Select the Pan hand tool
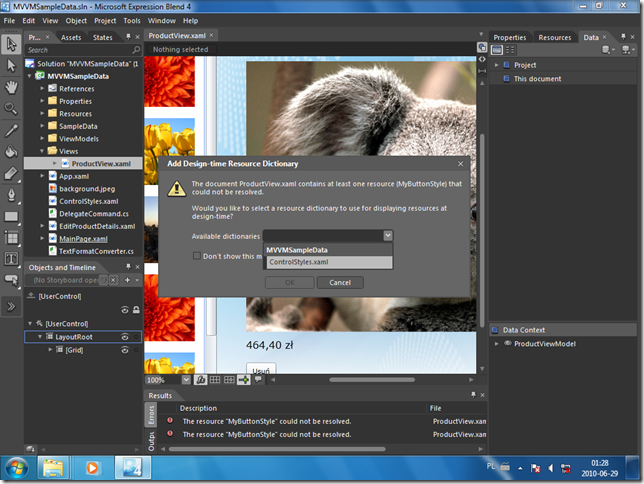644x484 pixels. point(11,86)
